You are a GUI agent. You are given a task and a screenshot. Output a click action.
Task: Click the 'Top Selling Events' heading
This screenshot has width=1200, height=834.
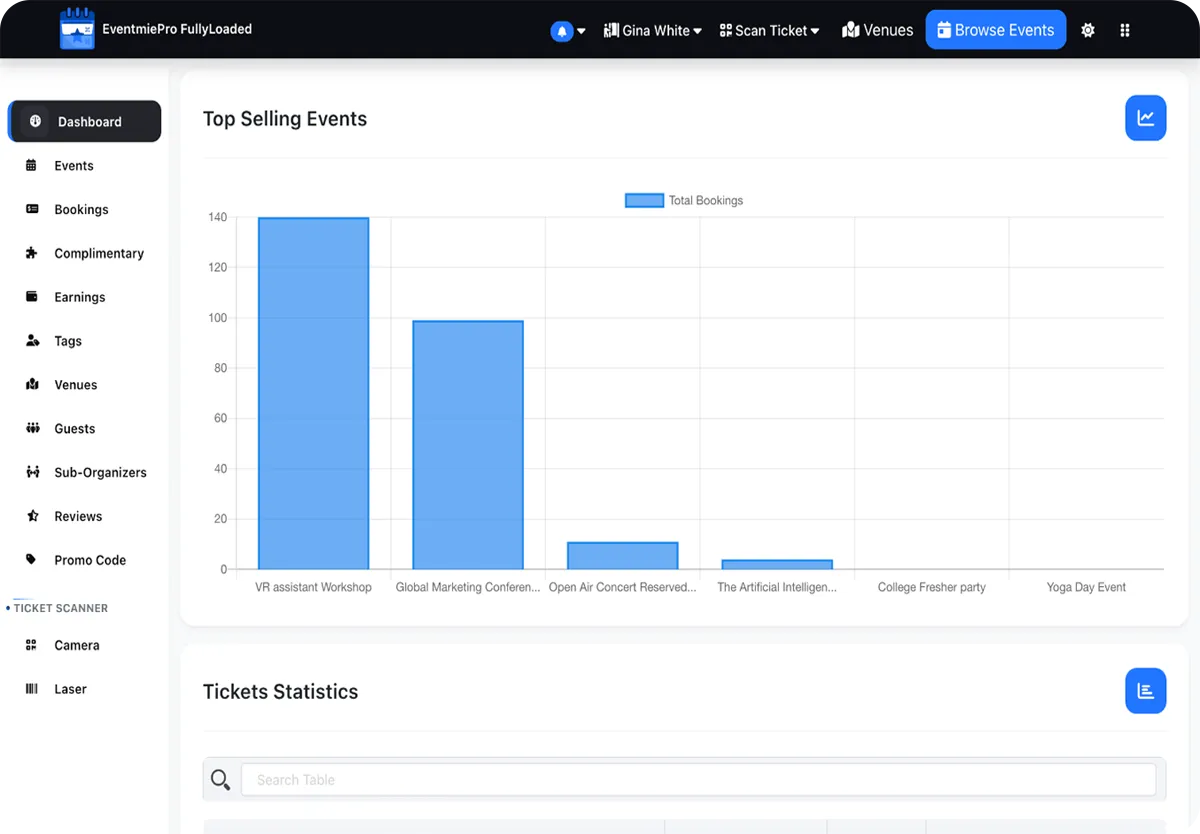[x=285, y=119]
